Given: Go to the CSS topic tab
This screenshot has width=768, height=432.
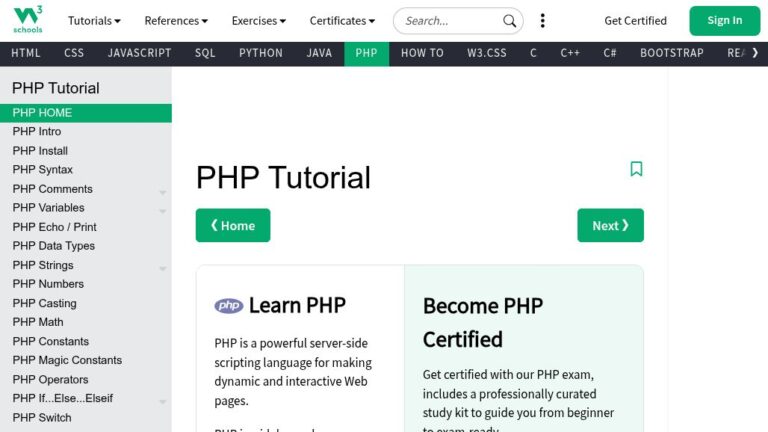Looking at the screenshot, I should 74,53.
